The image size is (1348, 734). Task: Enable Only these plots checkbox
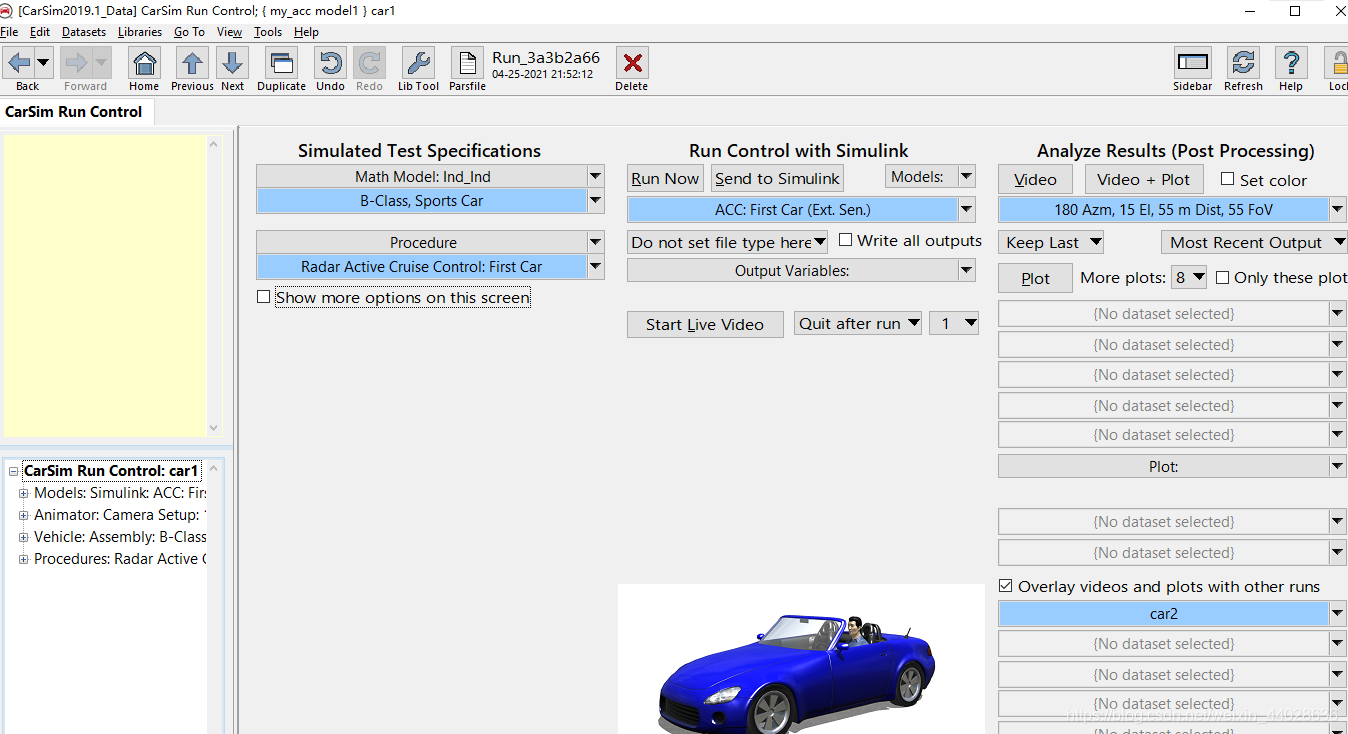coord(1222,277)
